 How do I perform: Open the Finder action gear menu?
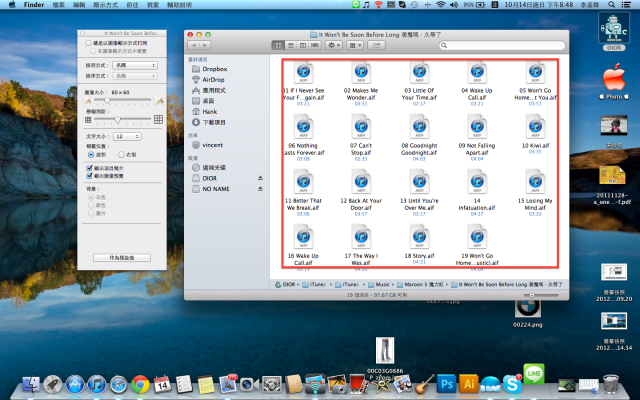(334, 45)
